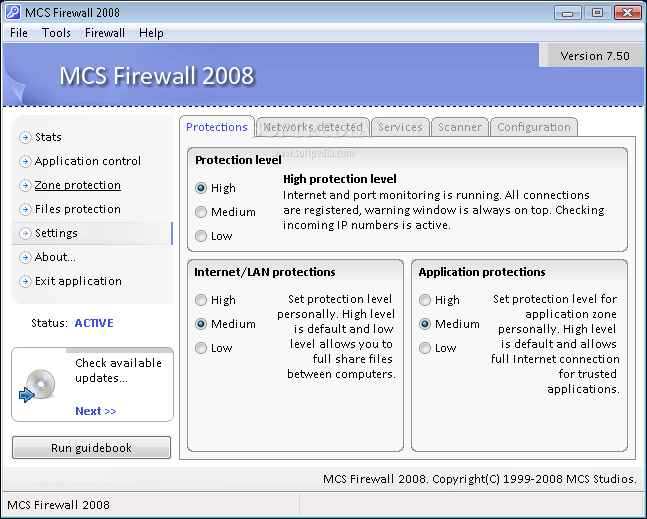Click the Run guidebook button

tap(91, 448)
